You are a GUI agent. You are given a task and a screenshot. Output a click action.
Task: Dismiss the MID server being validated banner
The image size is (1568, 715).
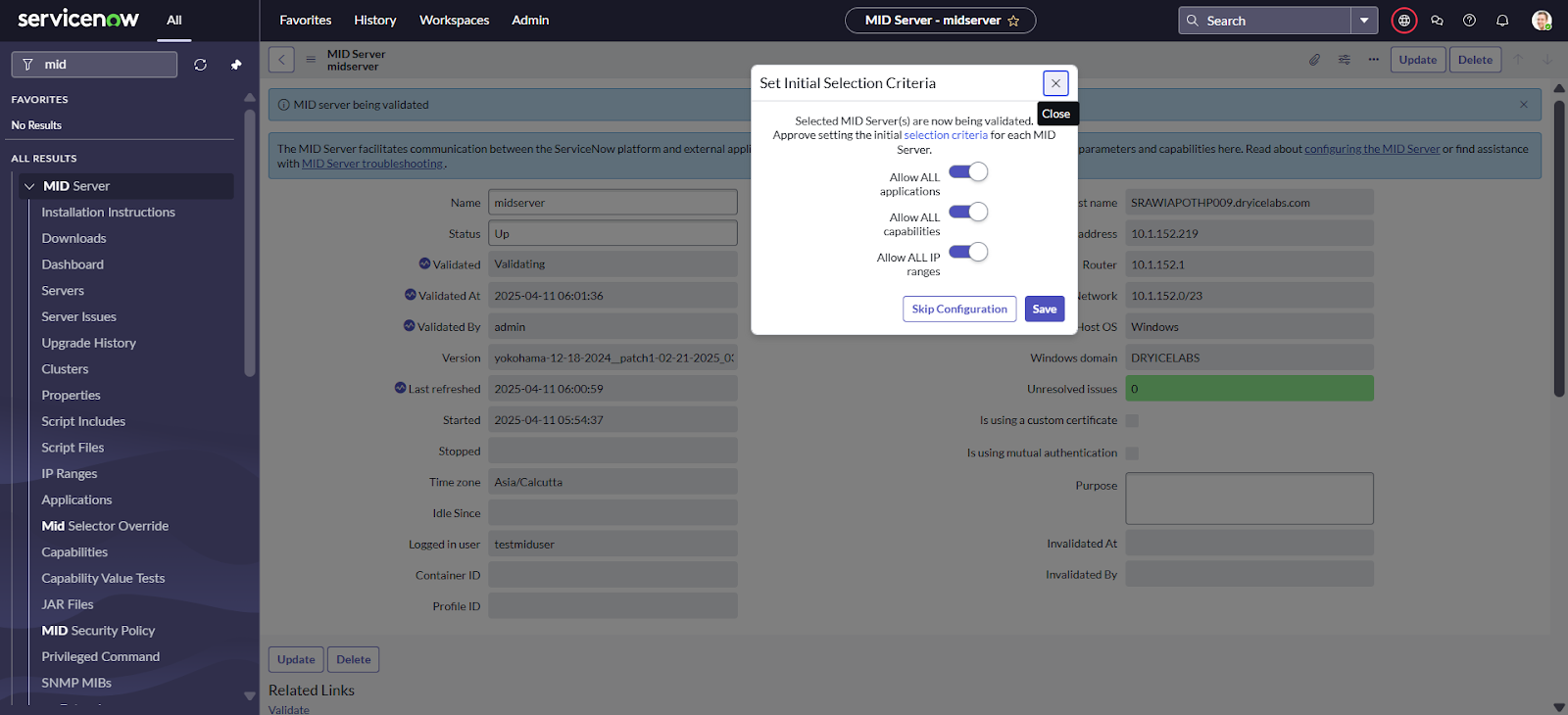pyautogui.click(x=1524, y=105)
